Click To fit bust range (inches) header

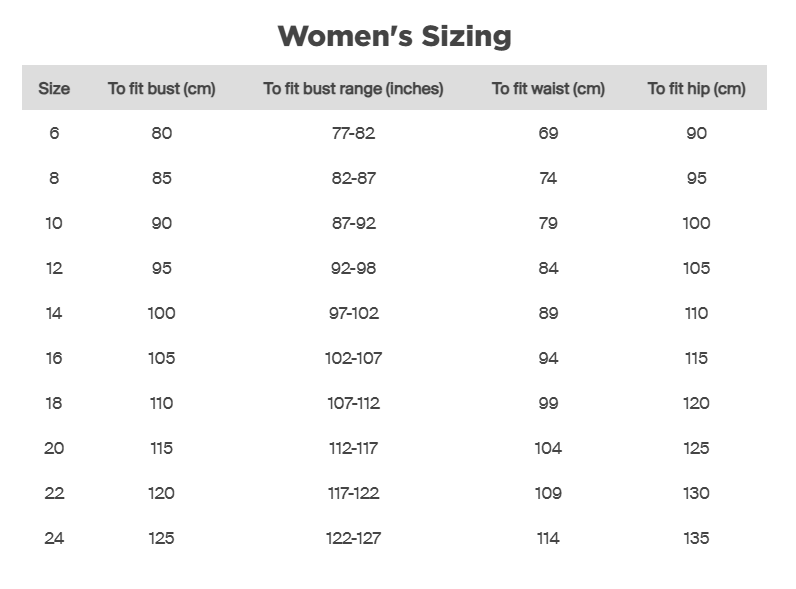(353, 88)
